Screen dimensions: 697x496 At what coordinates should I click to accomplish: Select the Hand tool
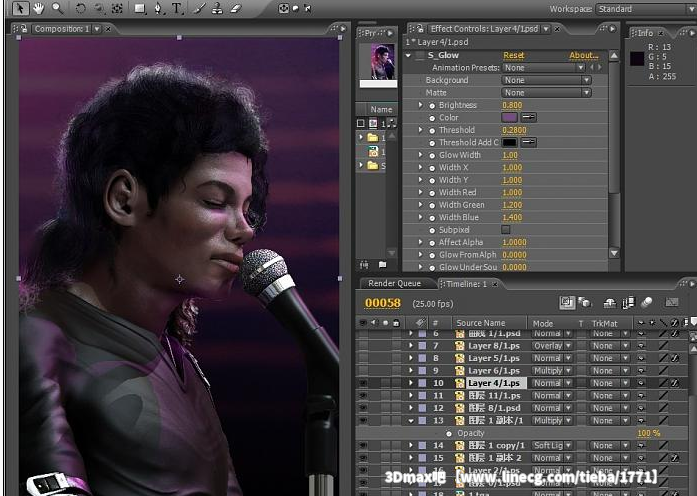(39, 8)
